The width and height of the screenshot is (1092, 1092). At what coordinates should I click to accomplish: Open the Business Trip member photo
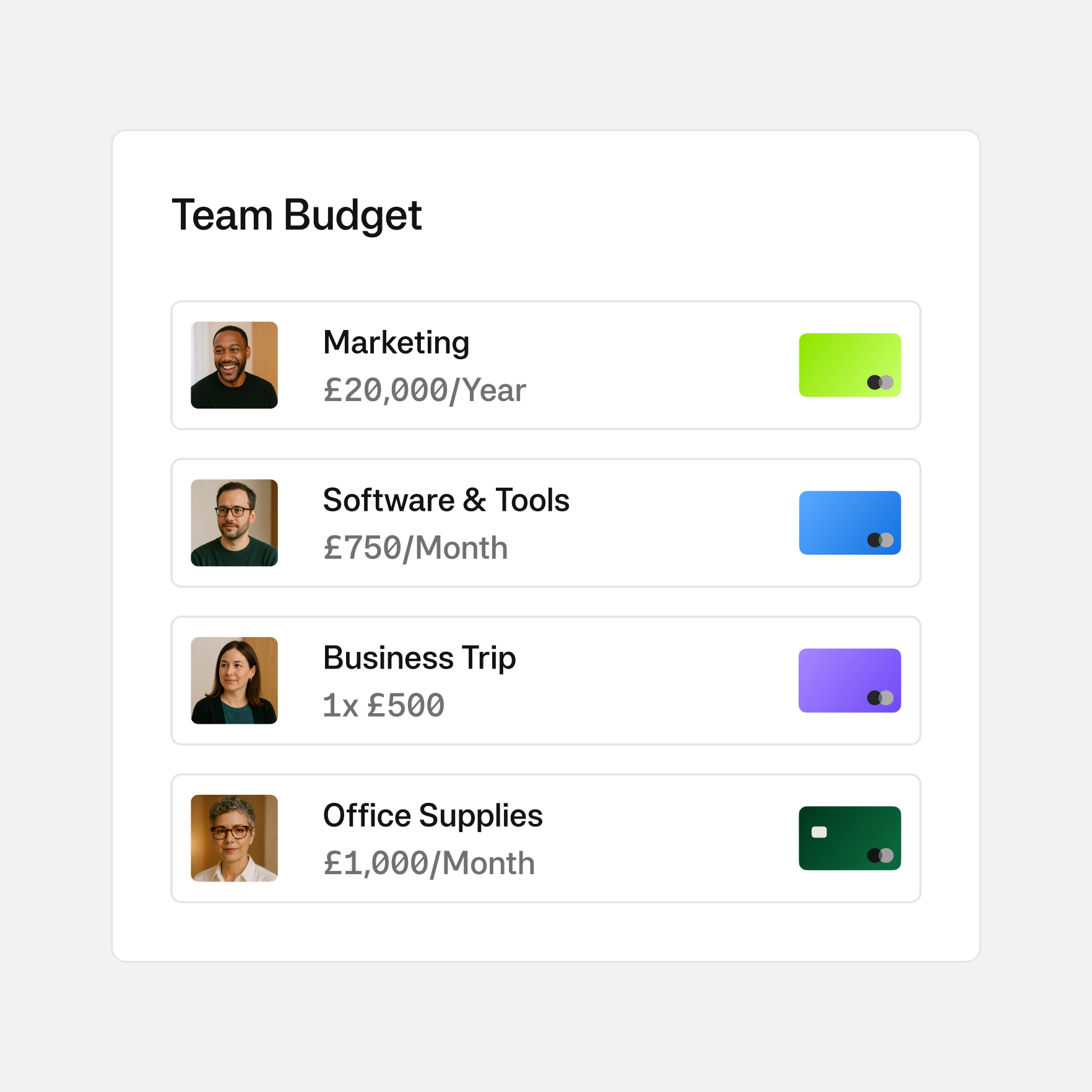click(x=234, y=680)
